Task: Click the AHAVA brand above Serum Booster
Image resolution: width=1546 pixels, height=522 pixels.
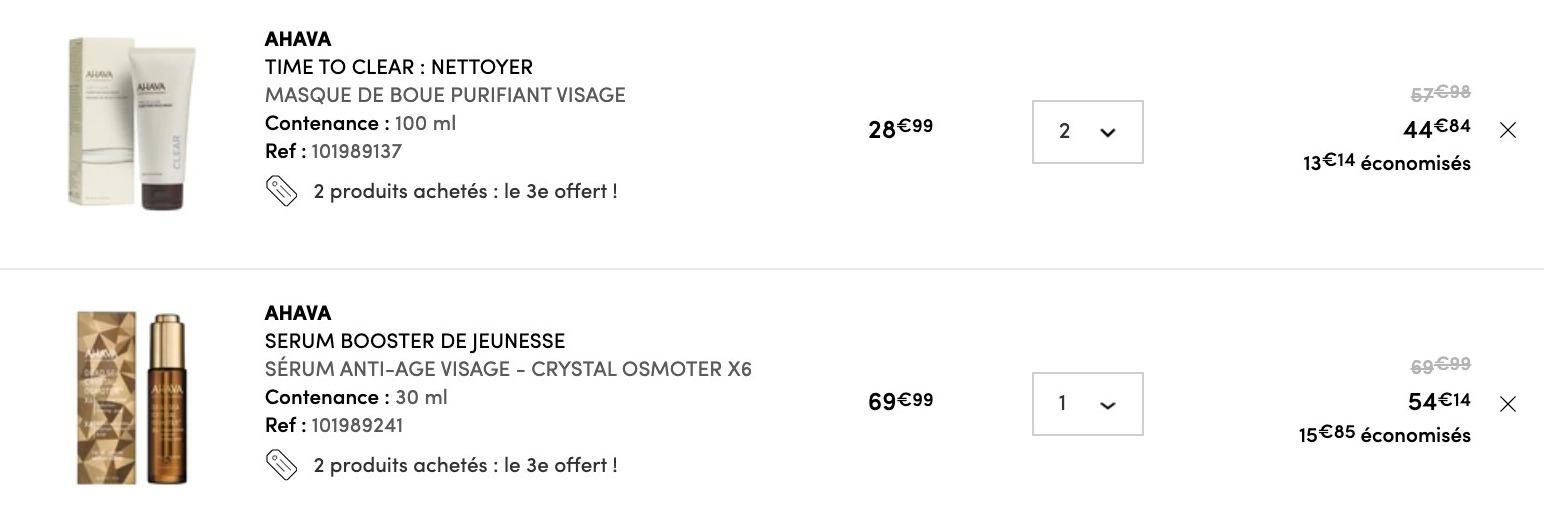Action: 298,313
